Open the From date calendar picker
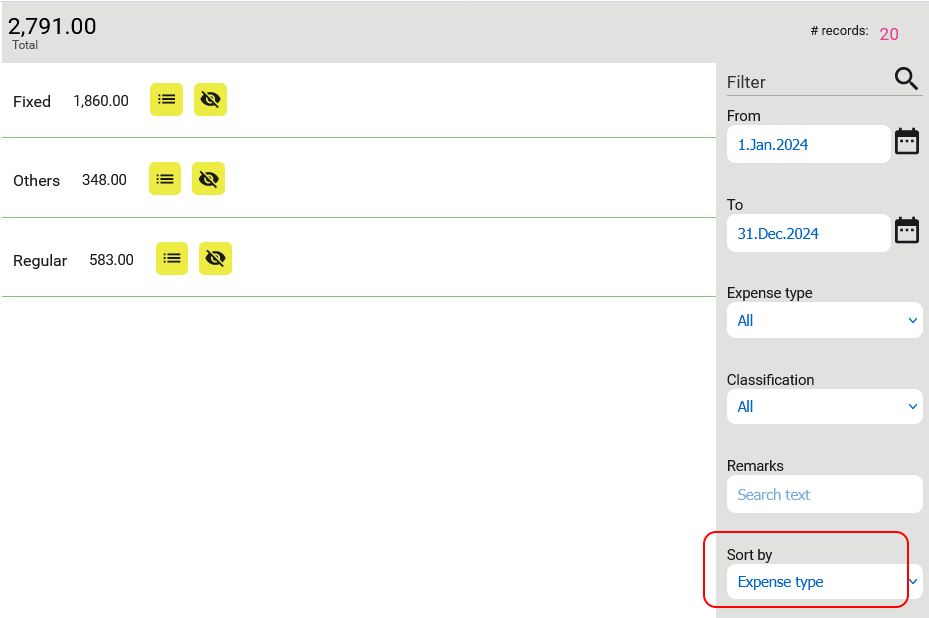929x618 pixels. 906,142
